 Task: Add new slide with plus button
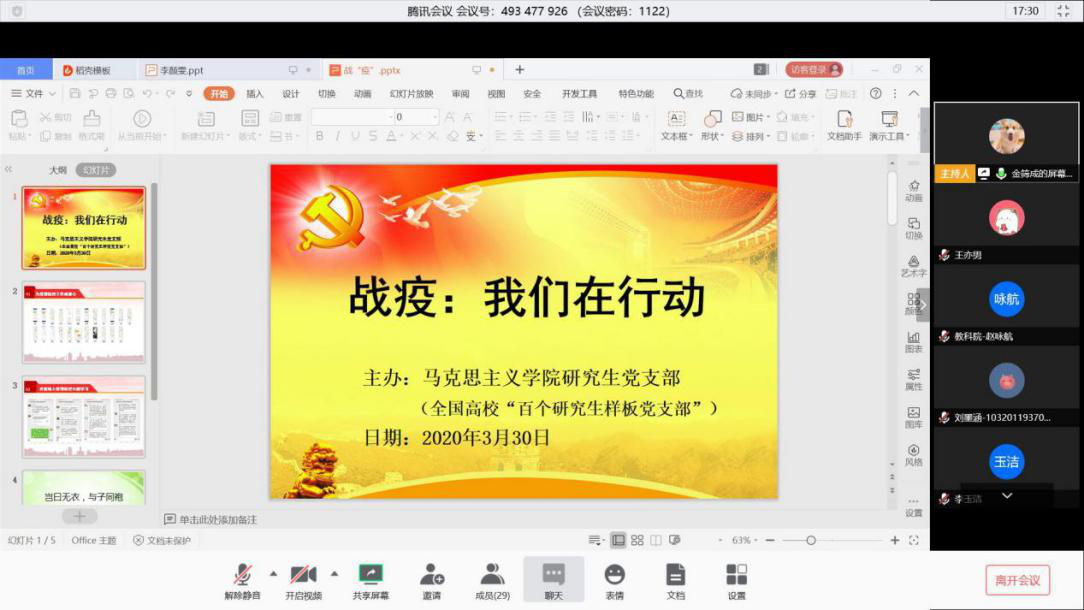tap(80, 516)
